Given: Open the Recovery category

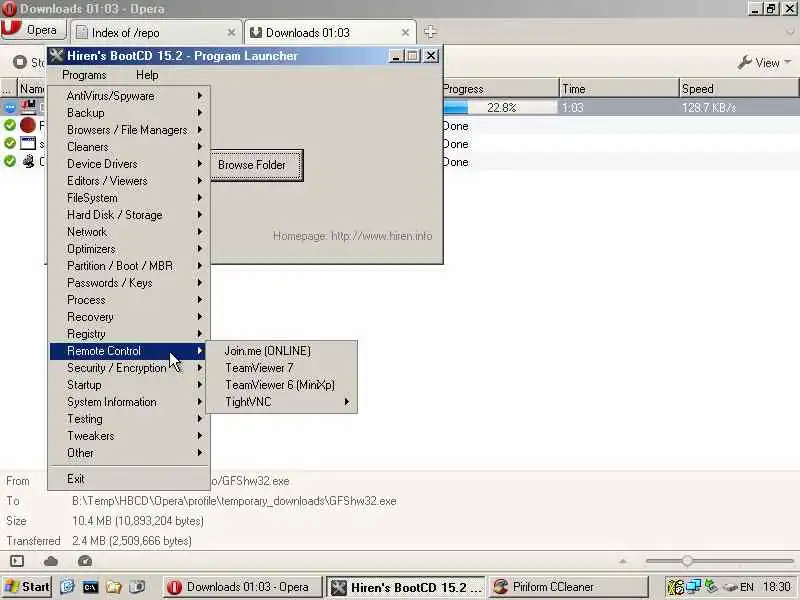Looking at the screenshot, I should 130,317.
